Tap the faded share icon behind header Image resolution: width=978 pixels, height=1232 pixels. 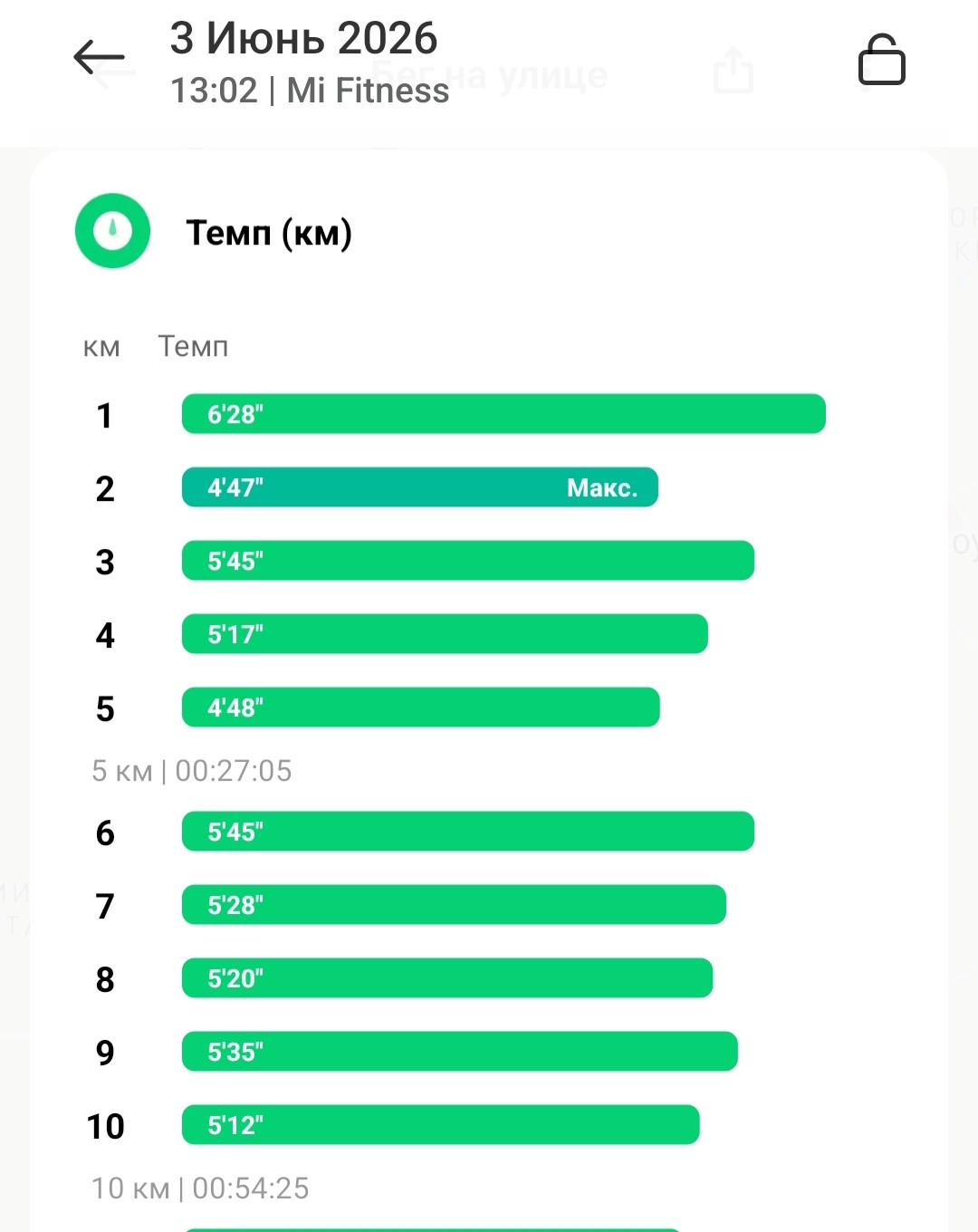pos(733,70)
